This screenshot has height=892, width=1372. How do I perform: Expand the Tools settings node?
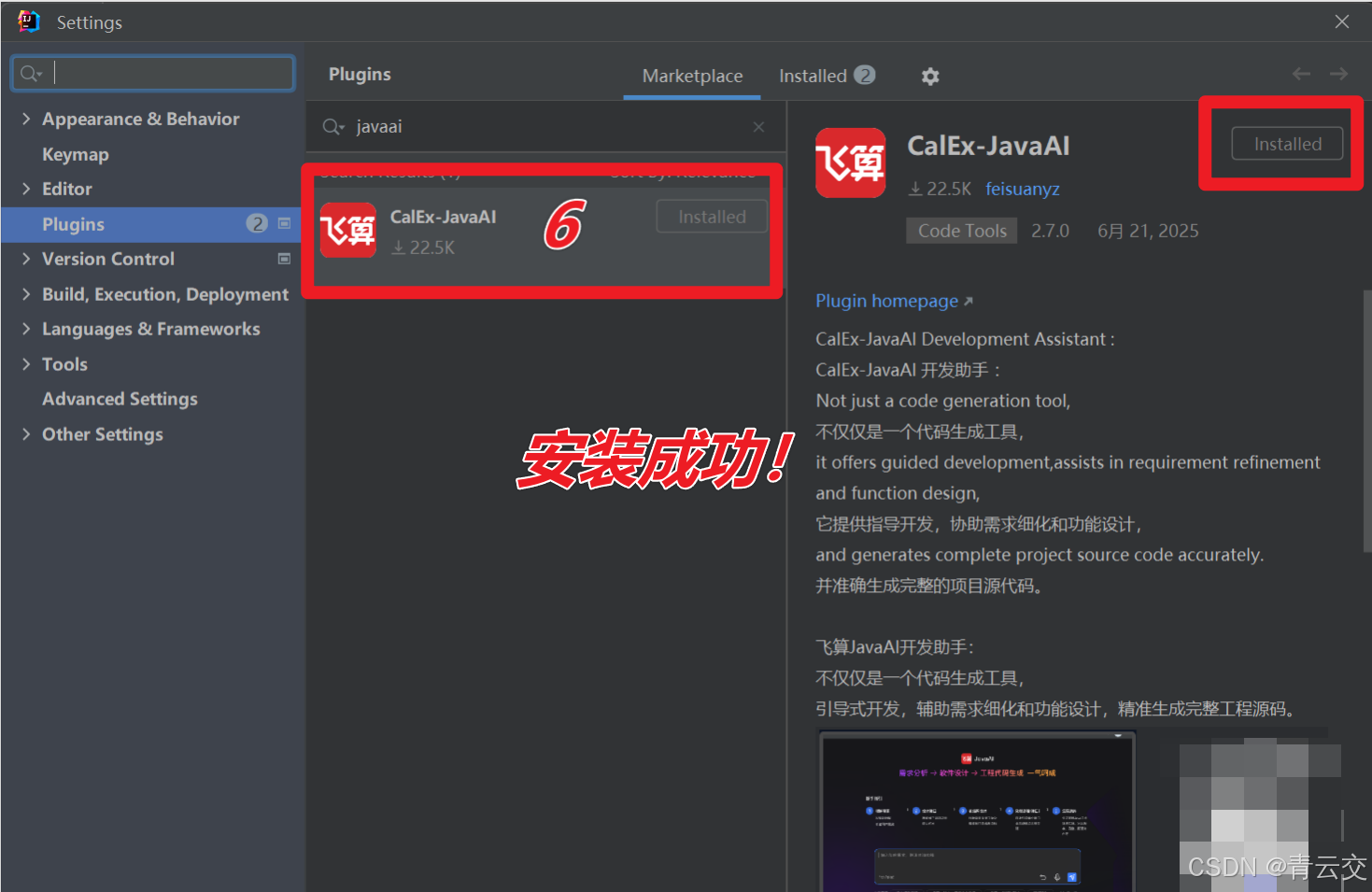pos(26,364)
